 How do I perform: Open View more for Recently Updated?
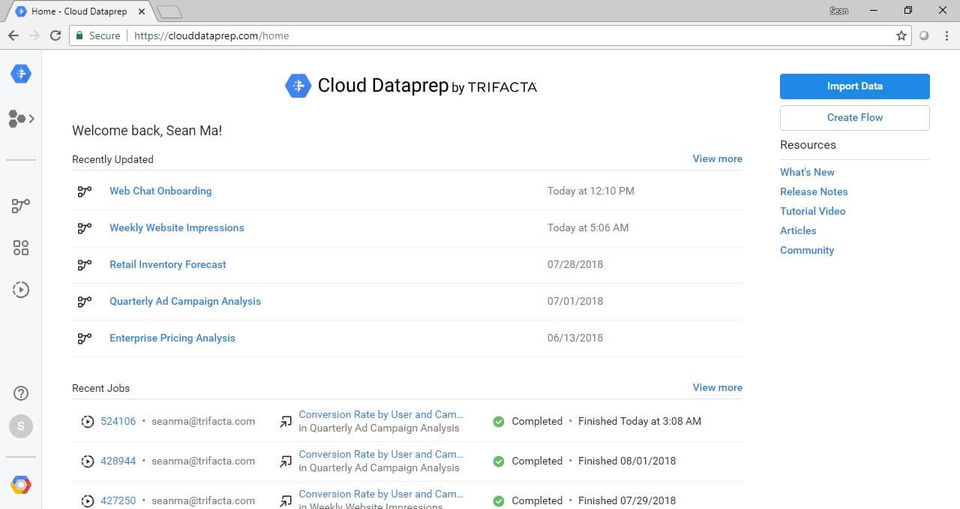717,159
